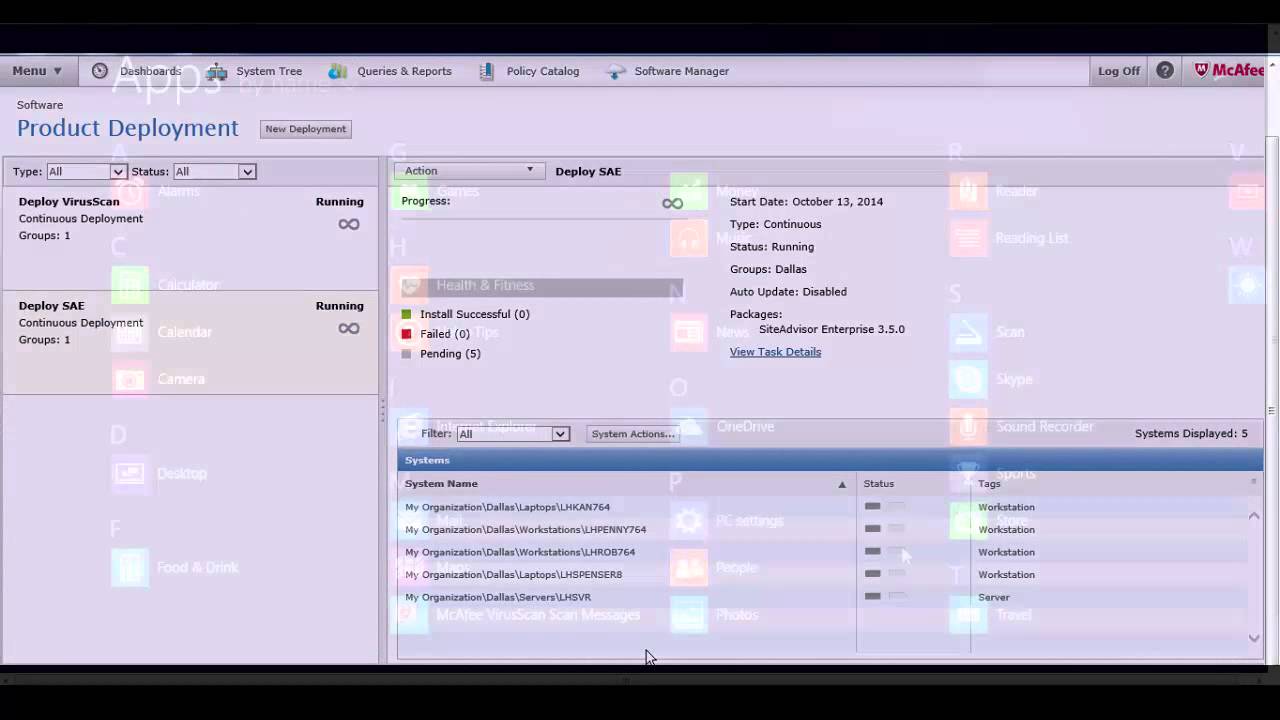Open the Menu dropdown
The height and width of the screenshot is (720, 1280).
point(37,71)
